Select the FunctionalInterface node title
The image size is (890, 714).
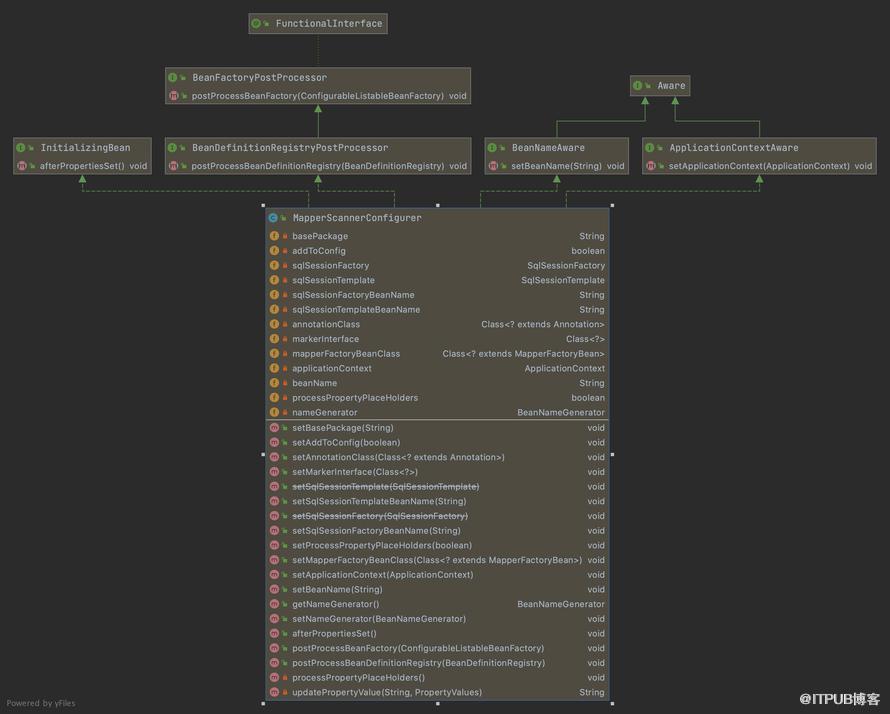click(329, 23)
